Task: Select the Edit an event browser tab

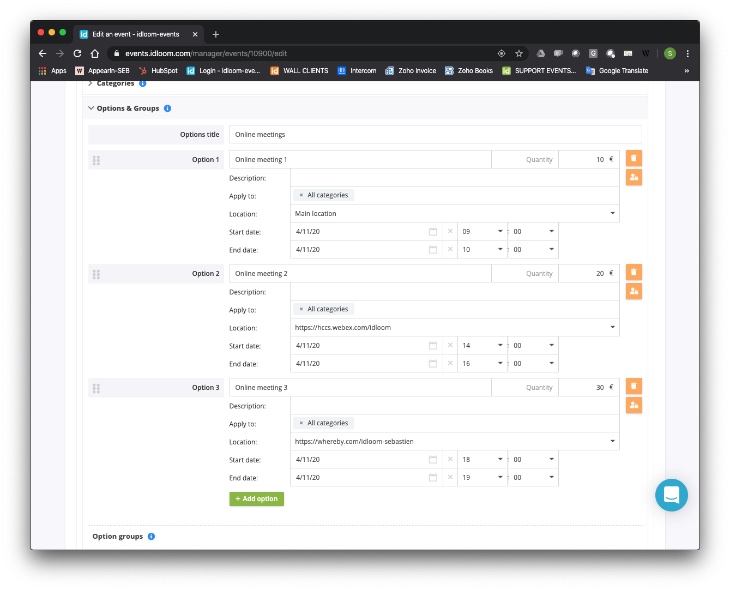Action: (x=139, y=34)
